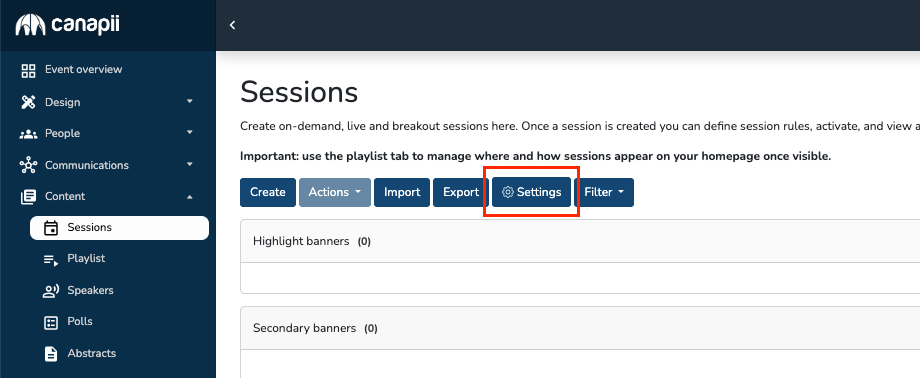This screenshot has height=378, width=920.
Task: Click the People group icon
Action: pos(28,134)
